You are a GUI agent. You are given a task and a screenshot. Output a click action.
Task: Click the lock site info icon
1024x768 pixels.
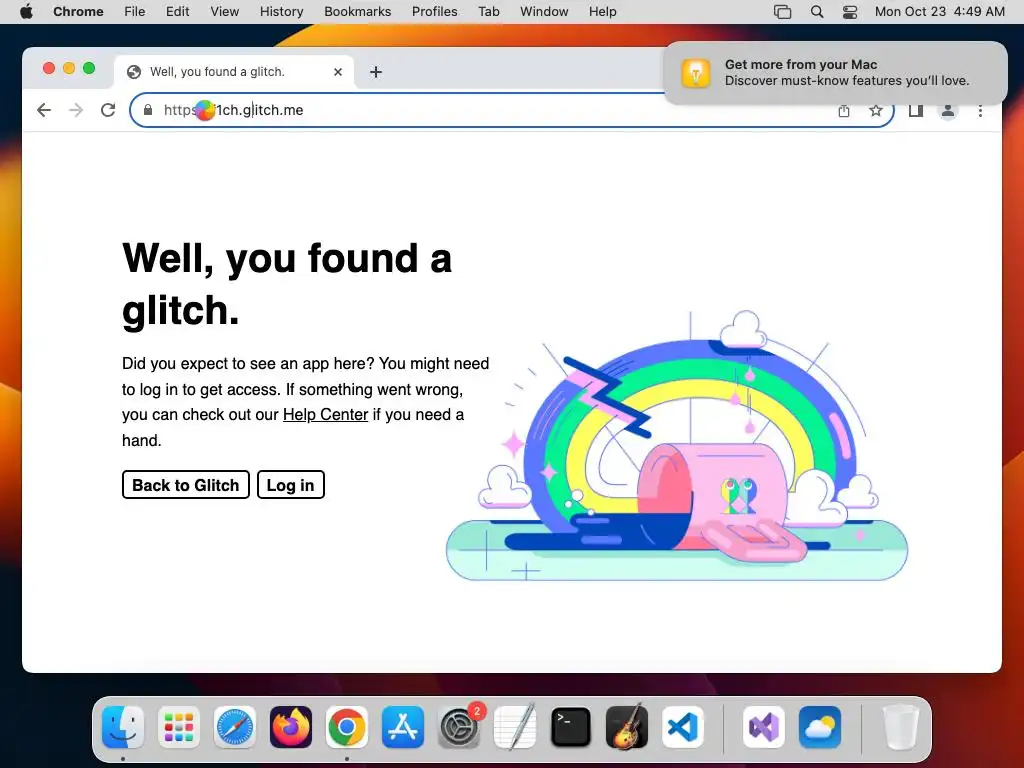148,110
